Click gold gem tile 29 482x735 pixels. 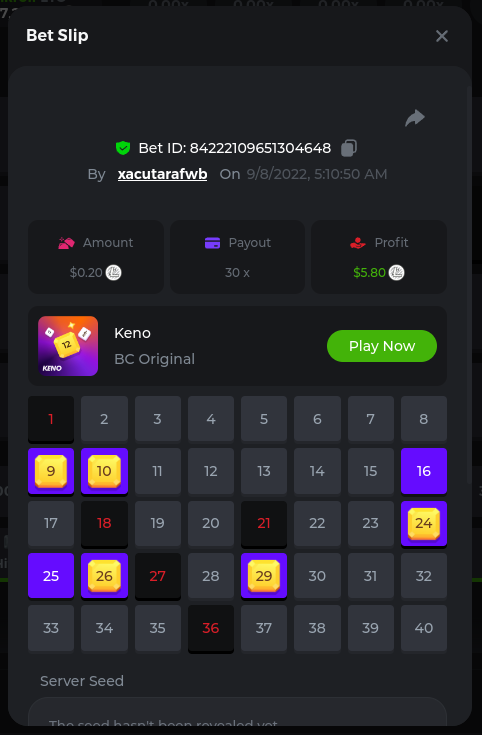click(264, 576)
